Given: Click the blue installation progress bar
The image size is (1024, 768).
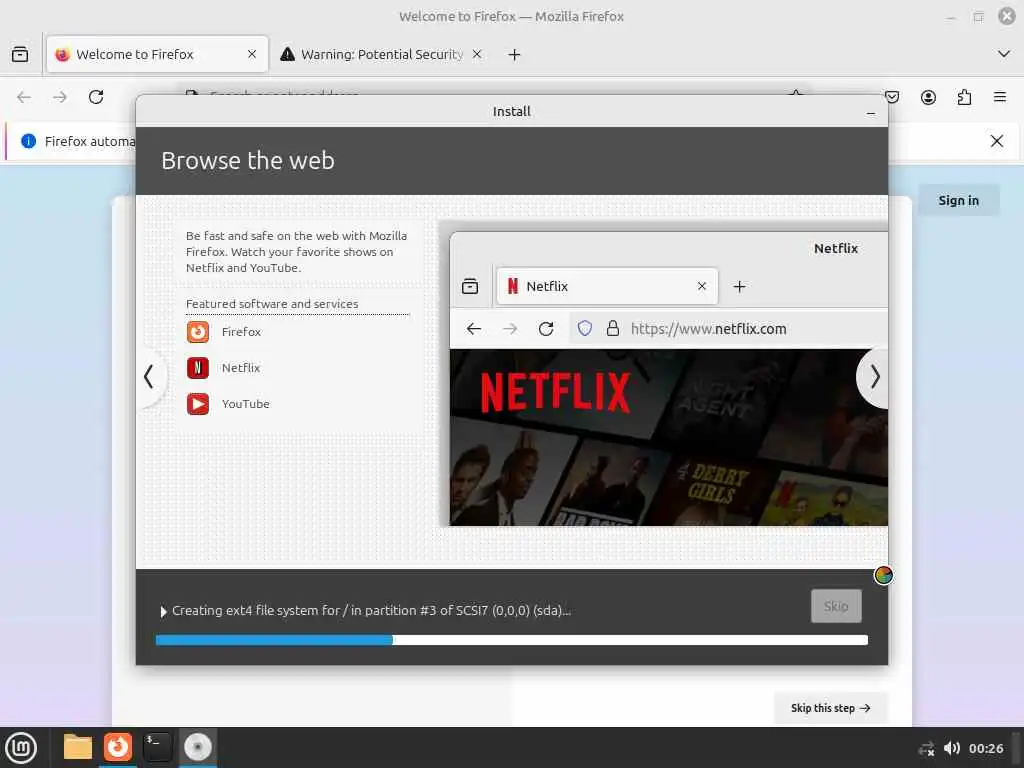Looking at the screenshot, I should [512, 640].
